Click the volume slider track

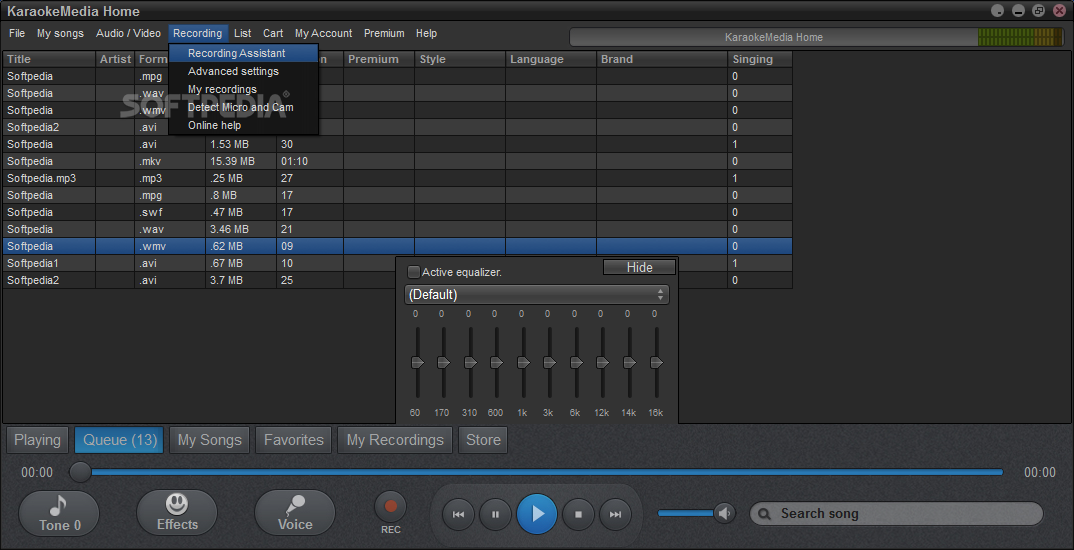685,513
